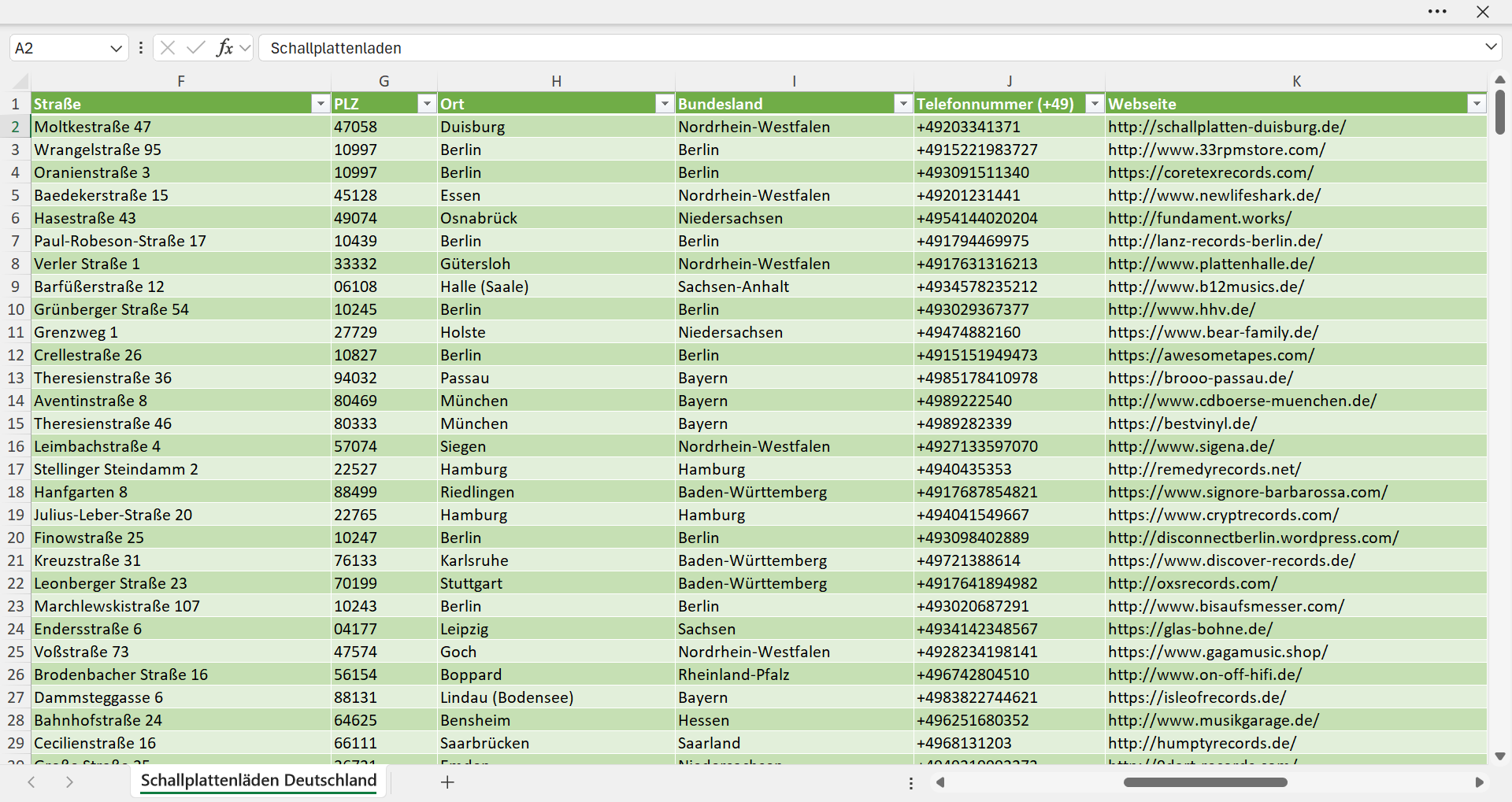This screenshot has height=802, width=1512.
Task: Click the select-all corner triangle
Action: tap(20, 81)
